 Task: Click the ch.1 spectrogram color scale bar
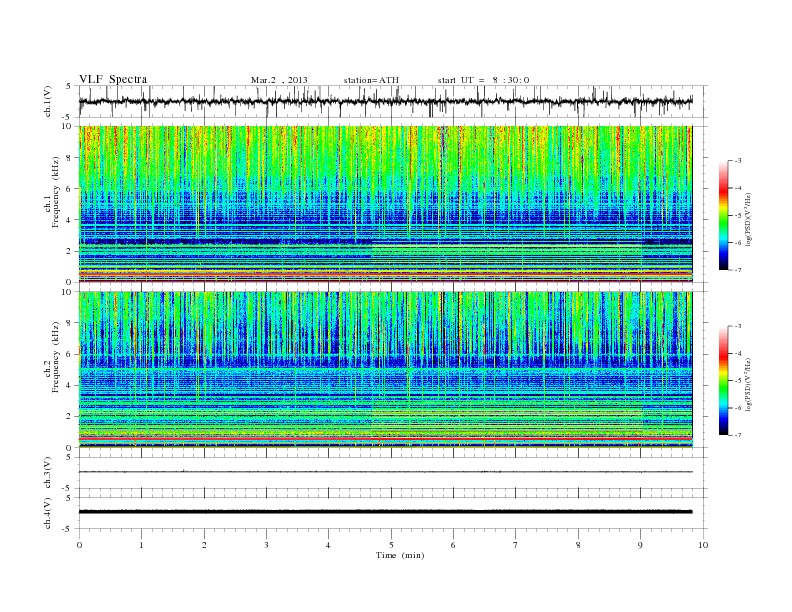click(x=723, y=215)
